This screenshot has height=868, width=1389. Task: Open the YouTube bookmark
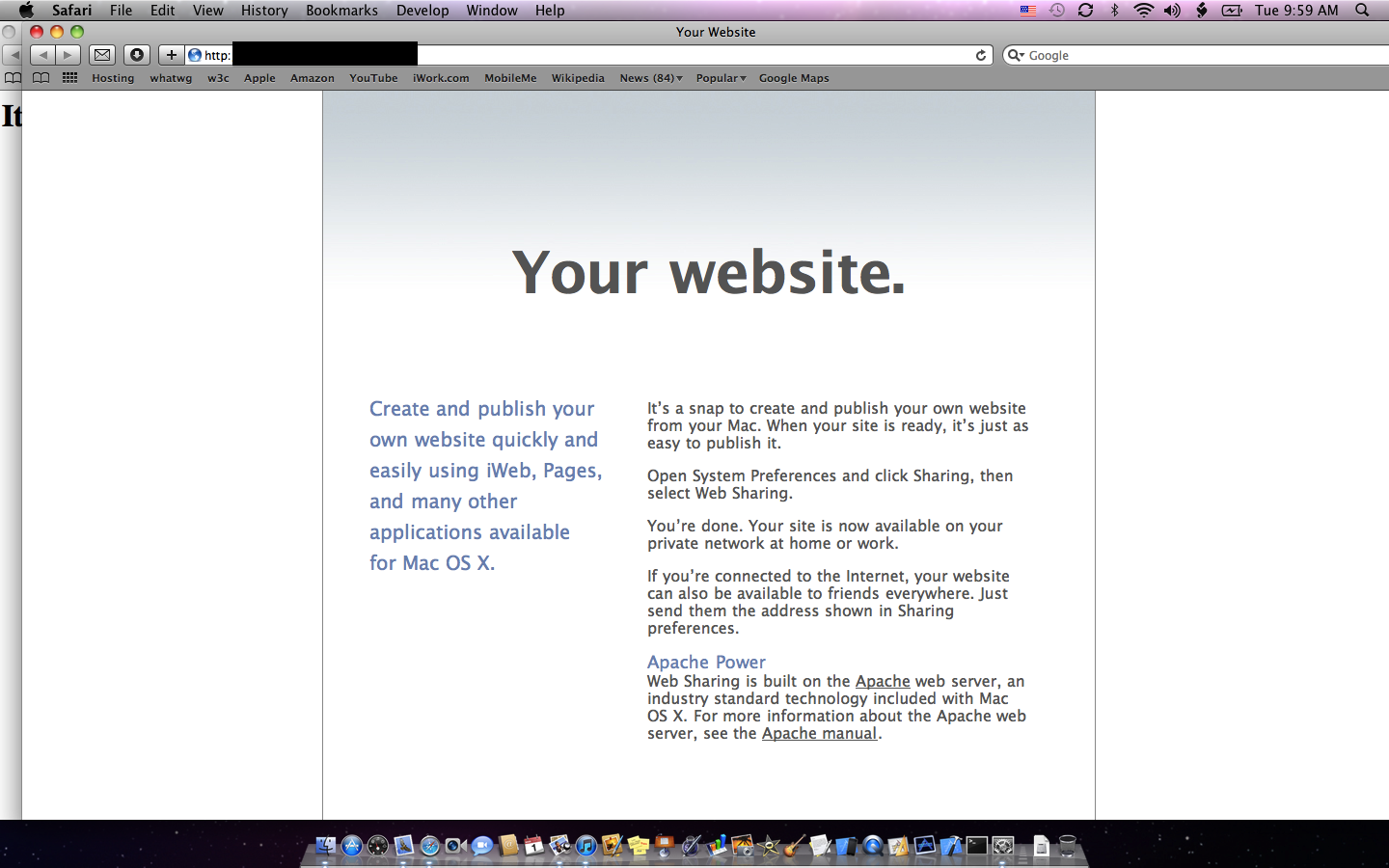[373, 78]
